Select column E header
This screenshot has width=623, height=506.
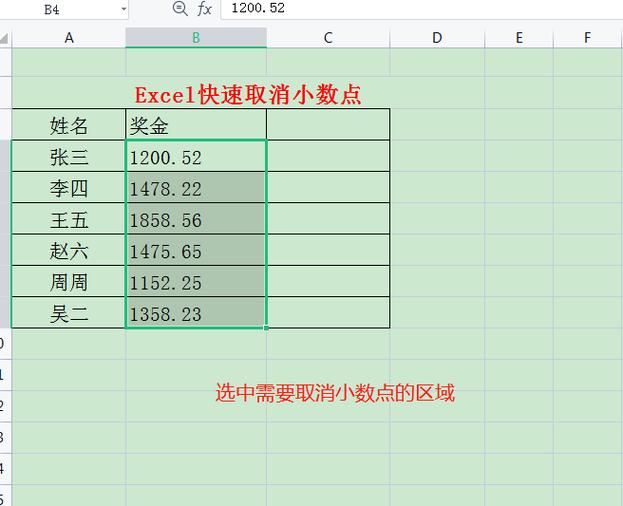click(519, 38)
